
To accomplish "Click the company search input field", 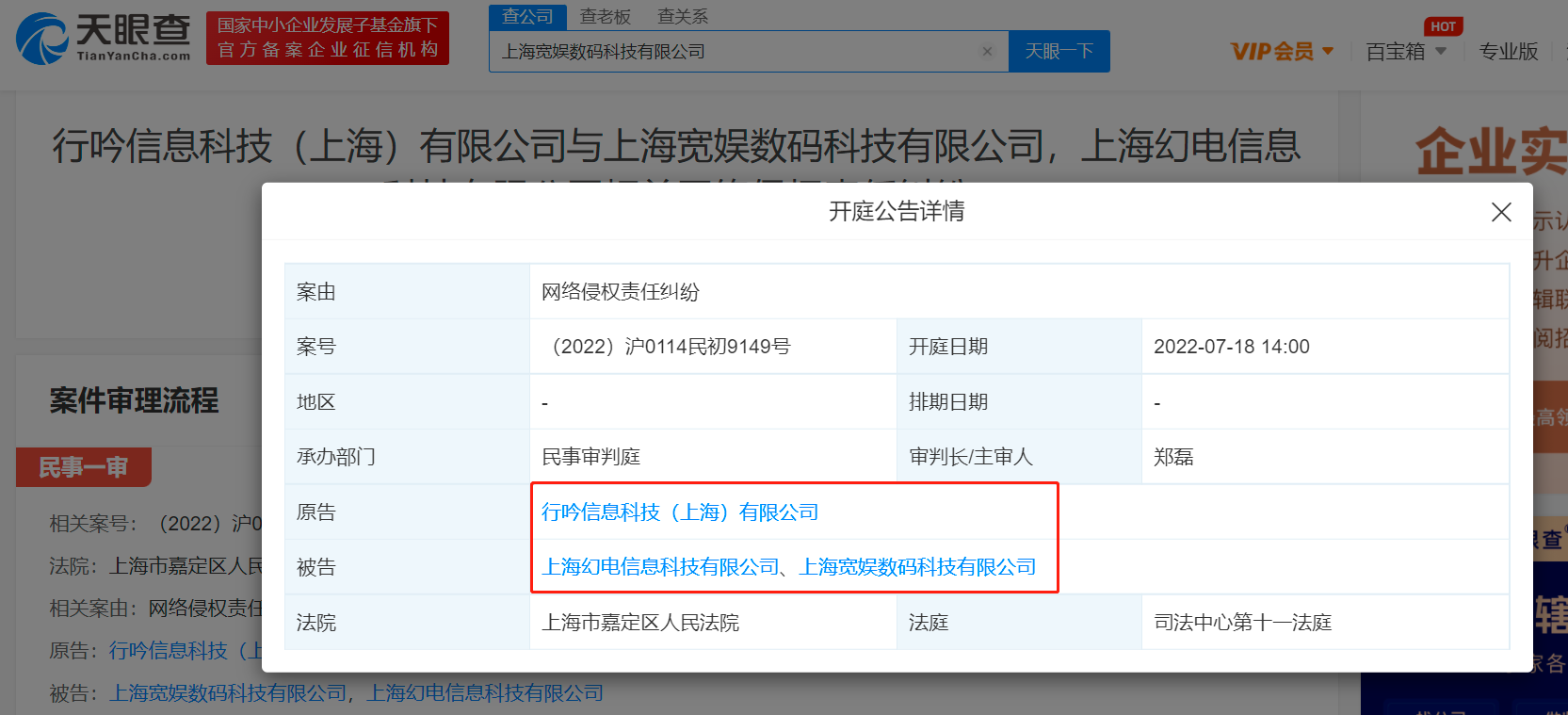I will coord(735,52).
